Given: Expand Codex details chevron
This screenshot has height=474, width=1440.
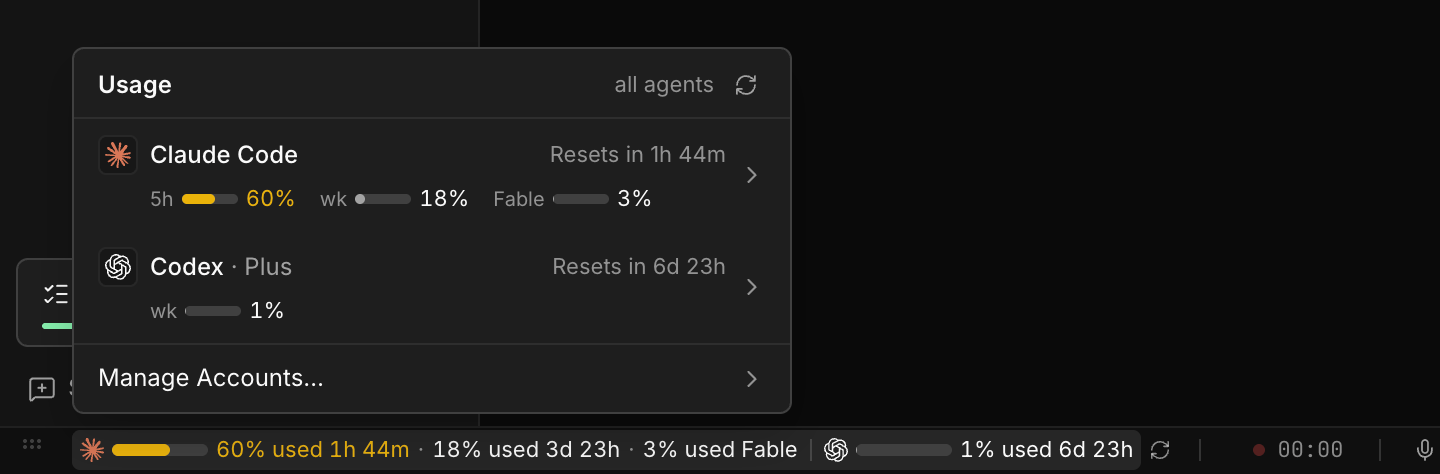Looking at the screenshot, I should 752,287.
